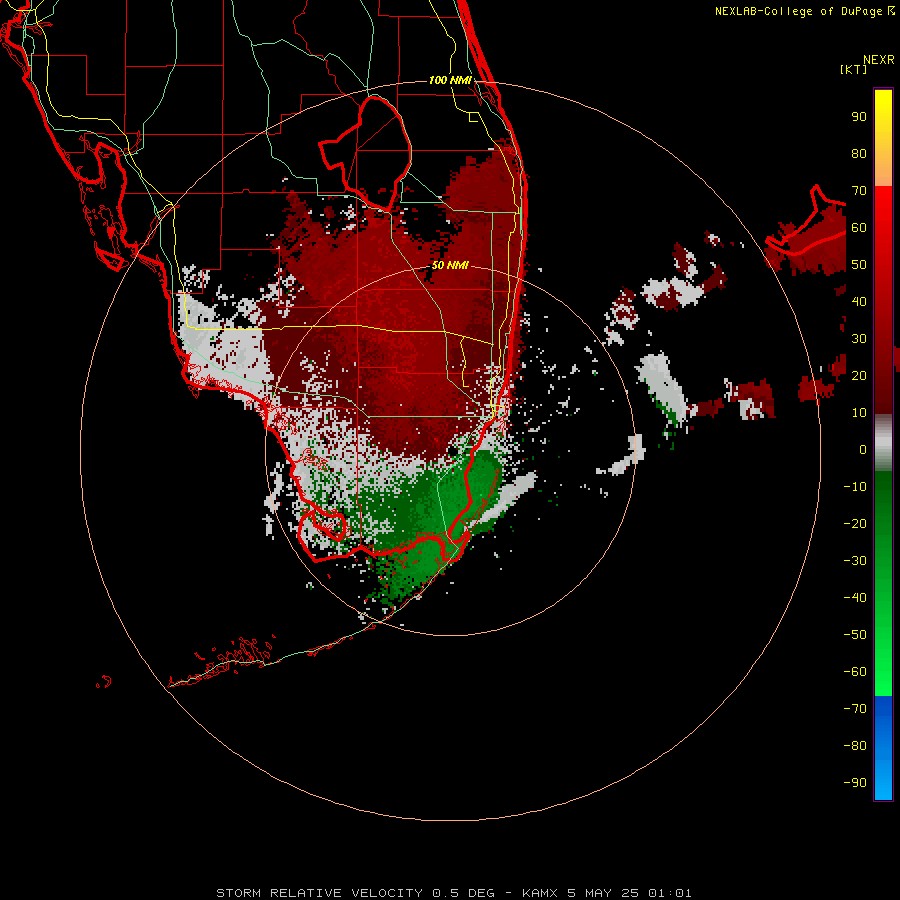Click the -90 value on the velocity scale
The width and height of the screenshot is (900, 900).
[x=855, y=782]
